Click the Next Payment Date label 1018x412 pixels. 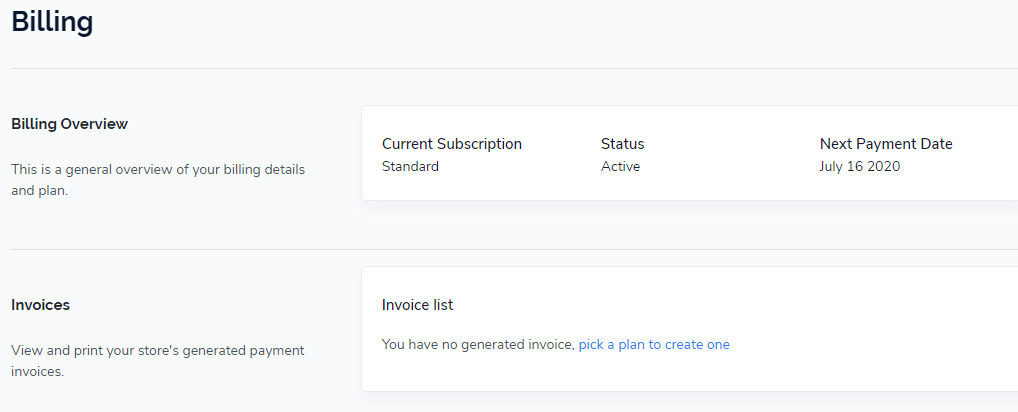886,144
